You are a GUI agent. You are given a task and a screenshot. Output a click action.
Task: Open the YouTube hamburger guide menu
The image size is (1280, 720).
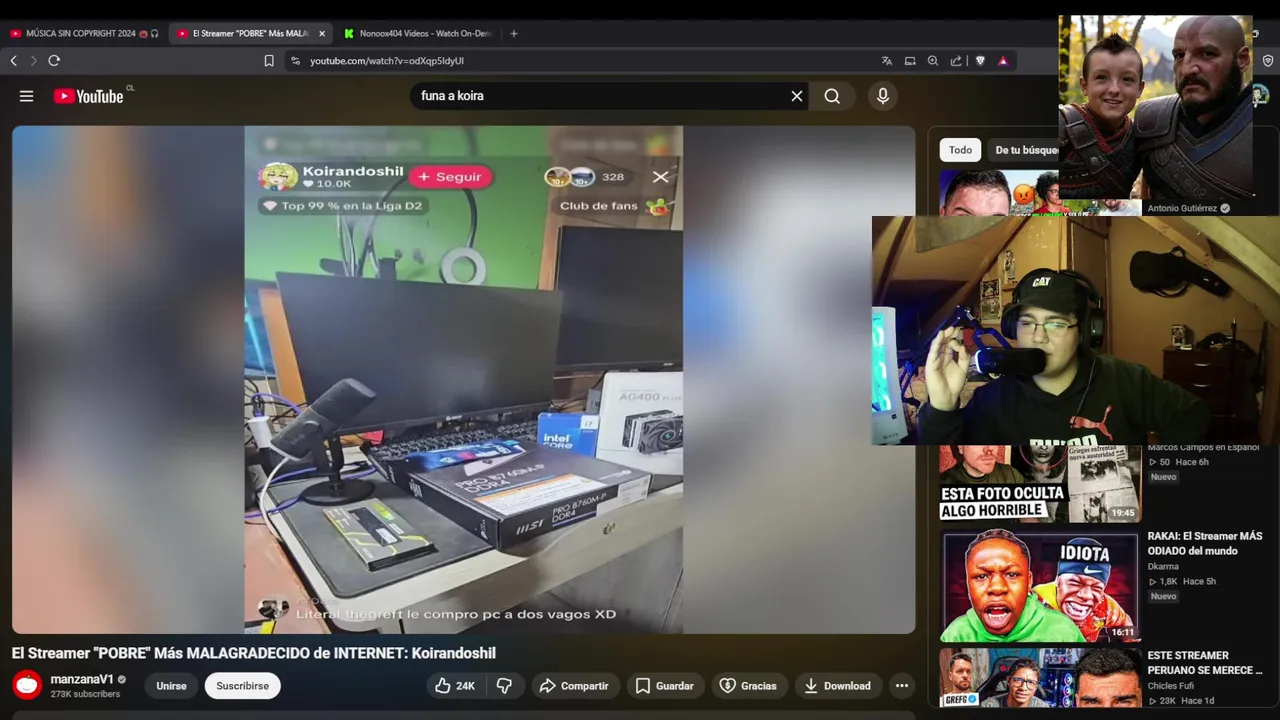point(27,96)
